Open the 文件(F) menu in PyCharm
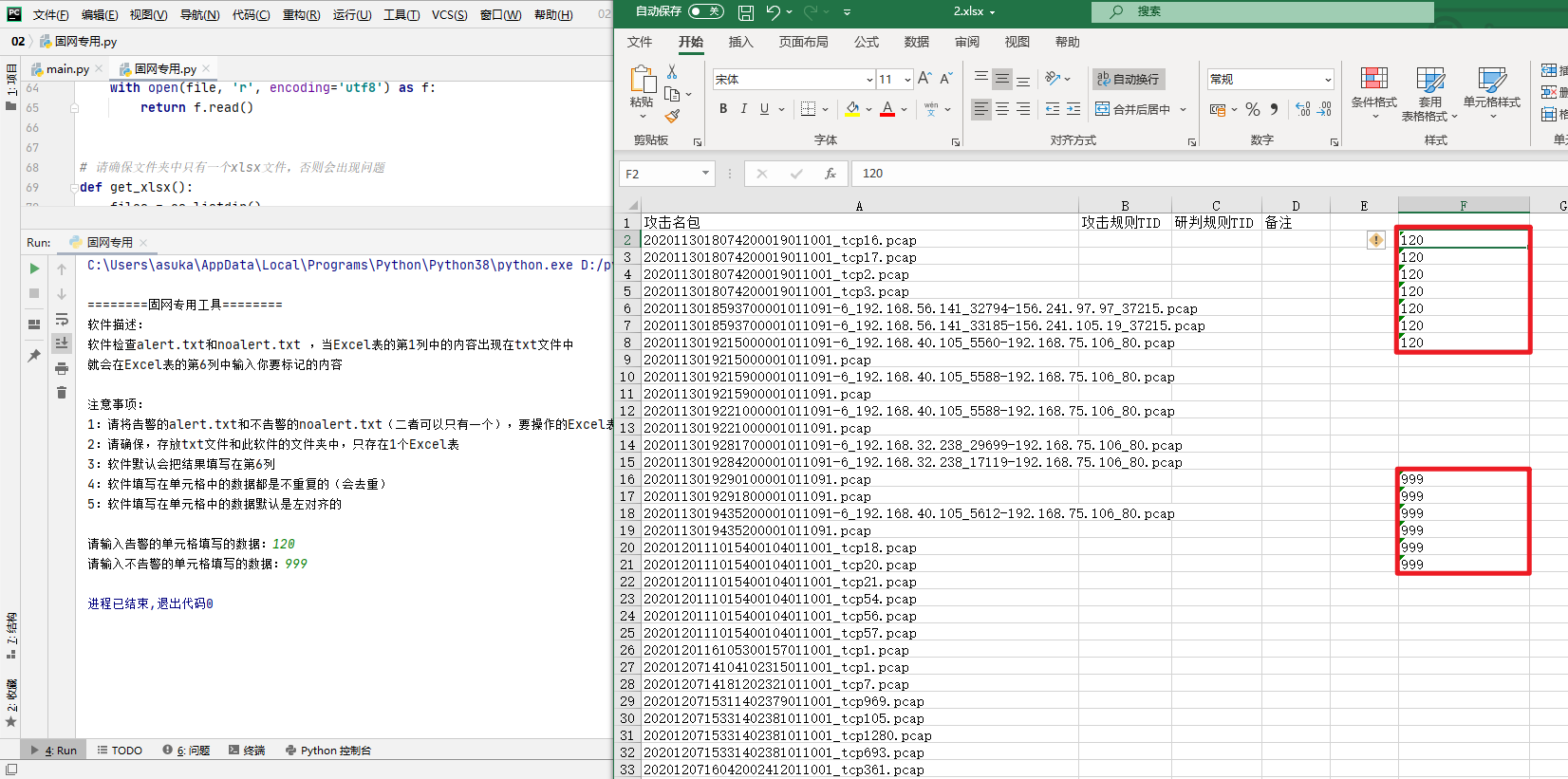The height and width of the screenshot is (779, 1568). (x=51, y=15)
